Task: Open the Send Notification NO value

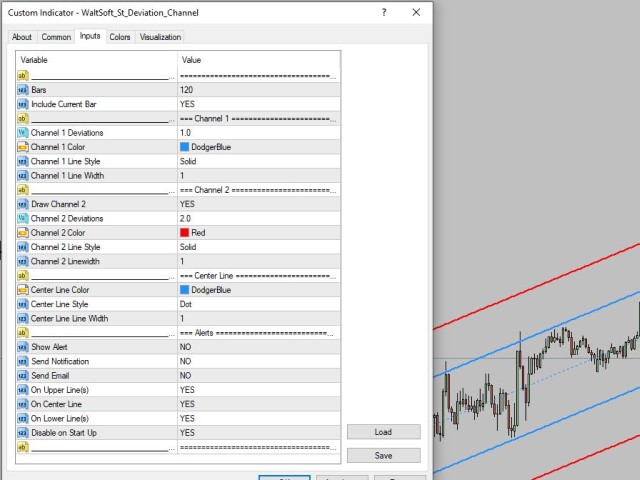Action: 259,361
